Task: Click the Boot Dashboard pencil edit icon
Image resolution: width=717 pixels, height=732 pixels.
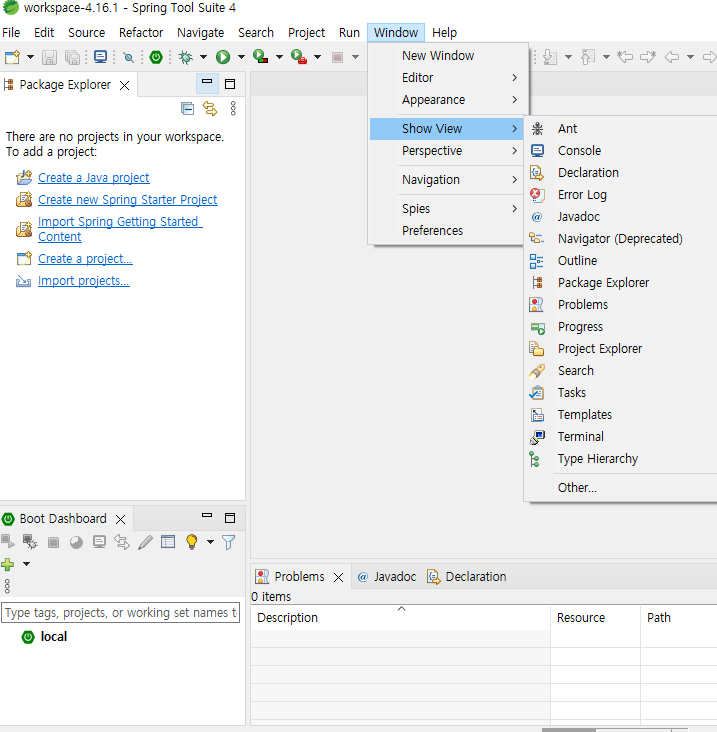Action: point(145,542)
